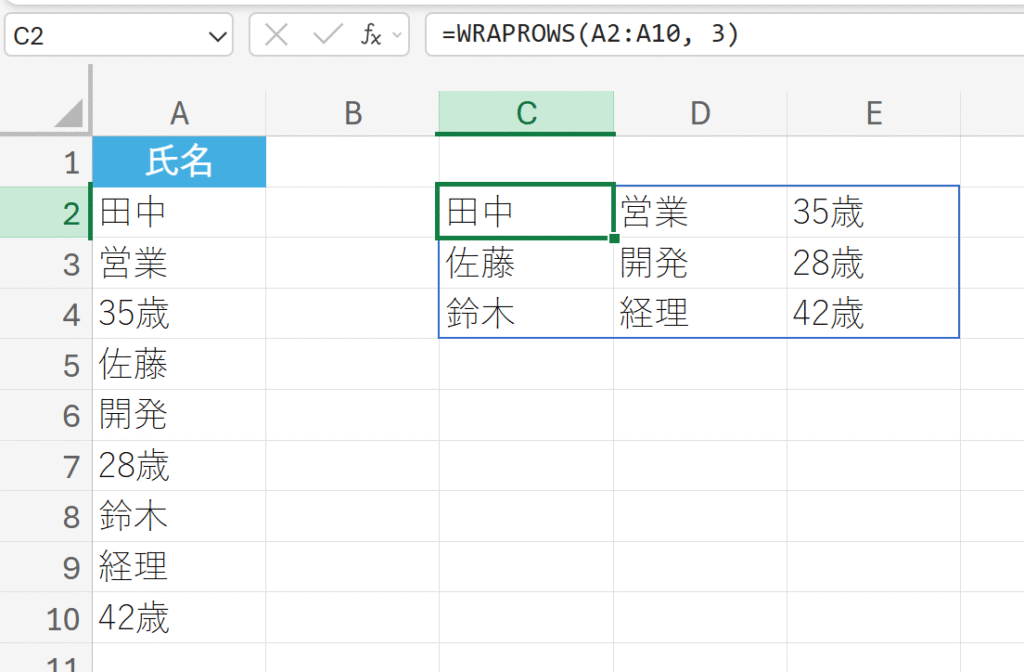Select cell E4 containing 42歳
The image size is (1024, 672).
tap(873, 314)
